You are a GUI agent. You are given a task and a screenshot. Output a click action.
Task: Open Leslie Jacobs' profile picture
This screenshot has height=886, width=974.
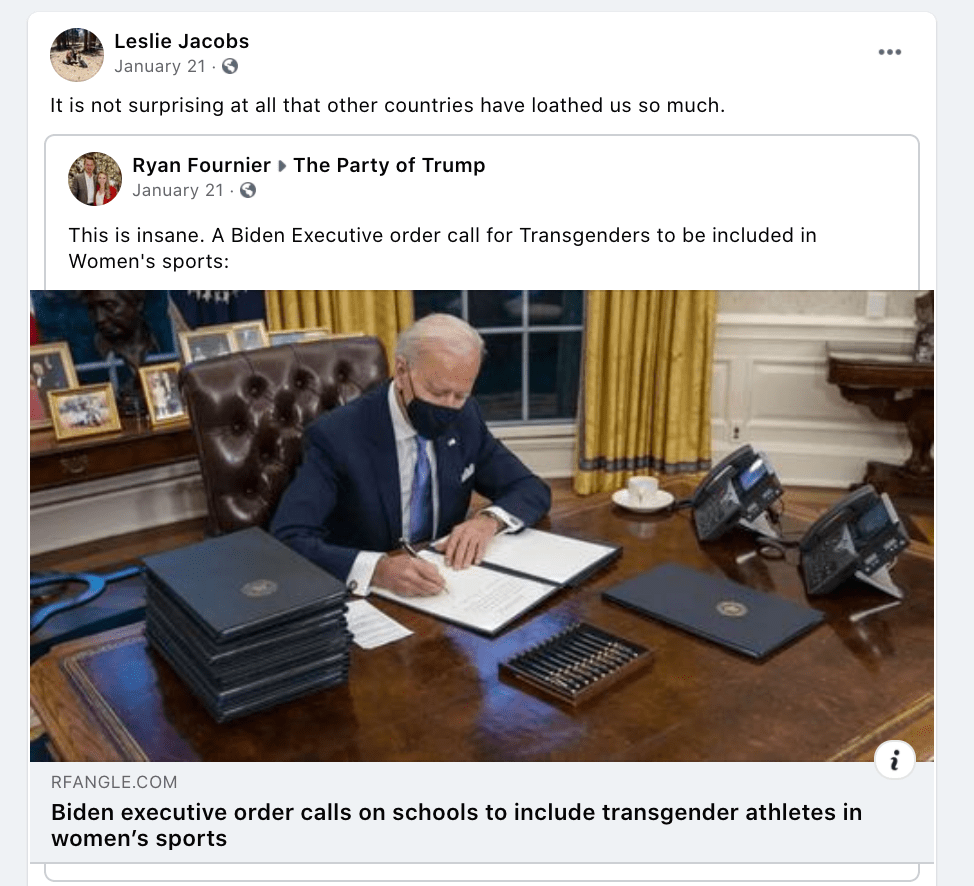click(77, 55)
